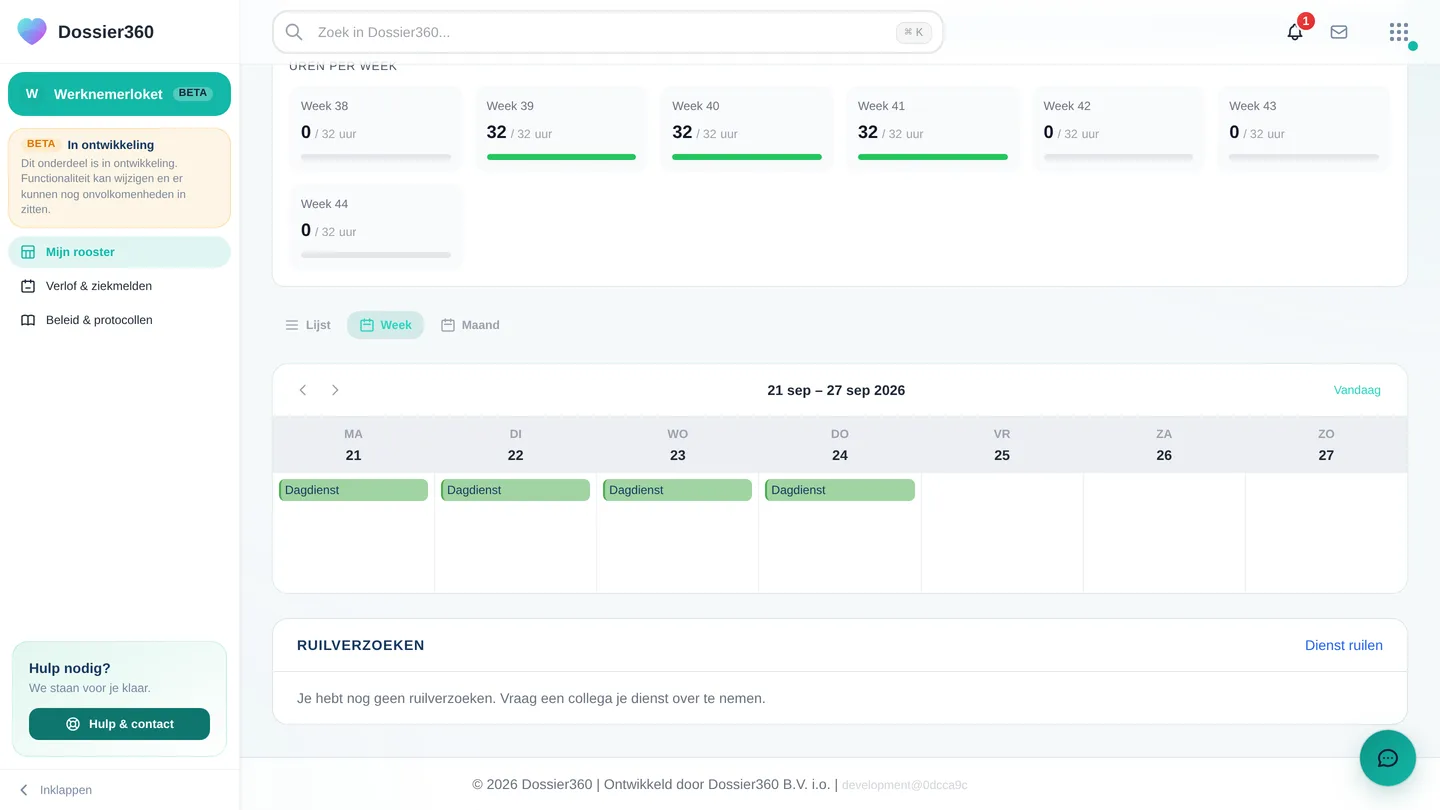This screenshot has width=1440, height=810.
Task: Click the ZA 26 day header
Action: 1164,445
